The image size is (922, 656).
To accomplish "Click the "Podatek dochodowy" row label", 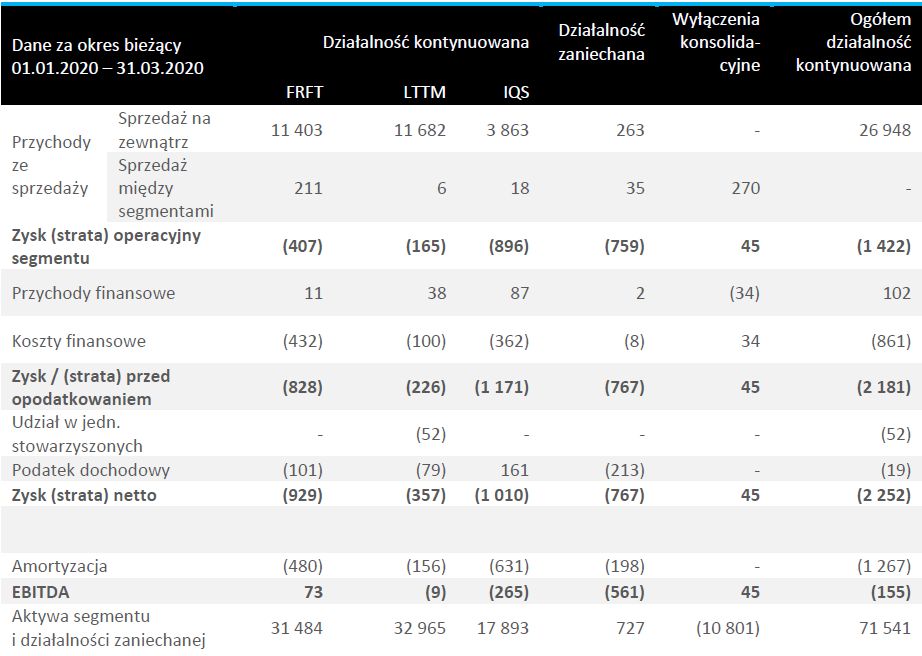I will [x=91, y=470].
